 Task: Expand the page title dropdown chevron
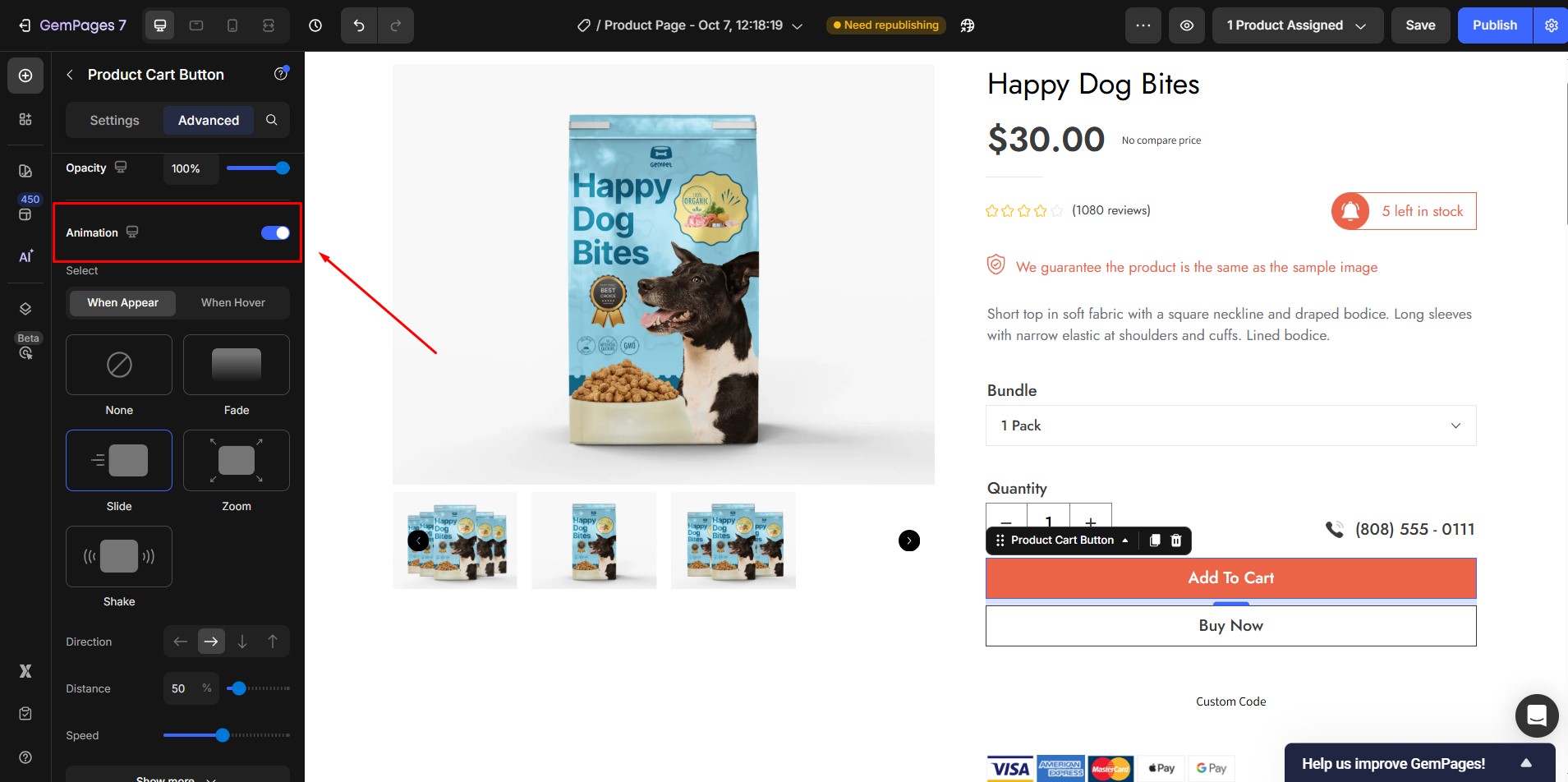797,26
